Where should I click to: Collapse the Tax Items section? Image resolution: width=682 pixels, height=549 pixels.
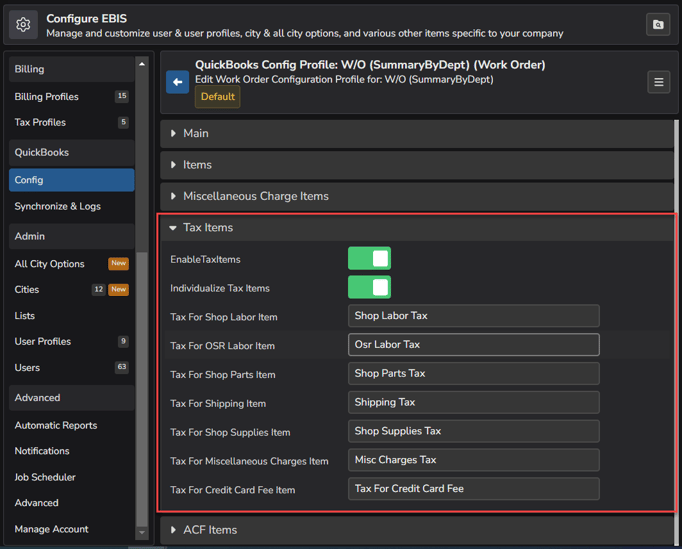207,228
